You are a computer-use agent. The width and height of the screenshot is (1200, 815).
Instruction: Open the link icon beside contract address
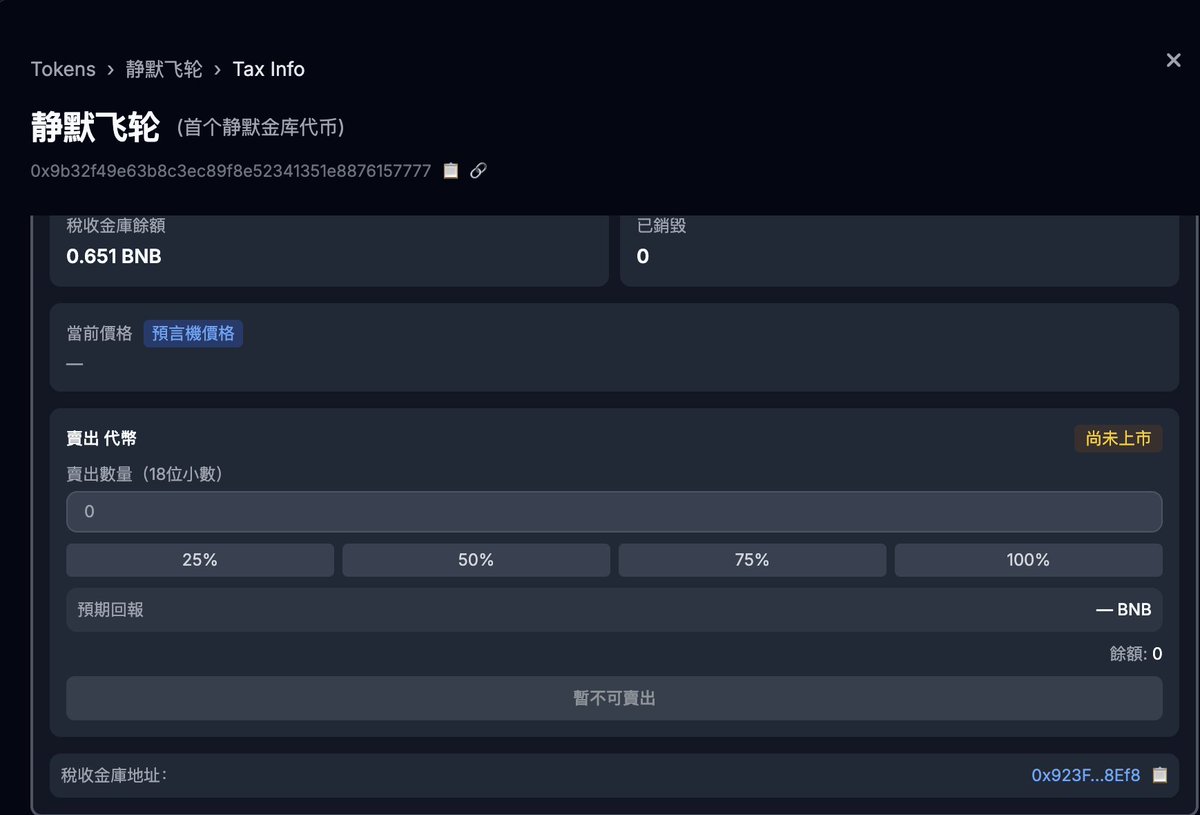(x=478, y=171)
